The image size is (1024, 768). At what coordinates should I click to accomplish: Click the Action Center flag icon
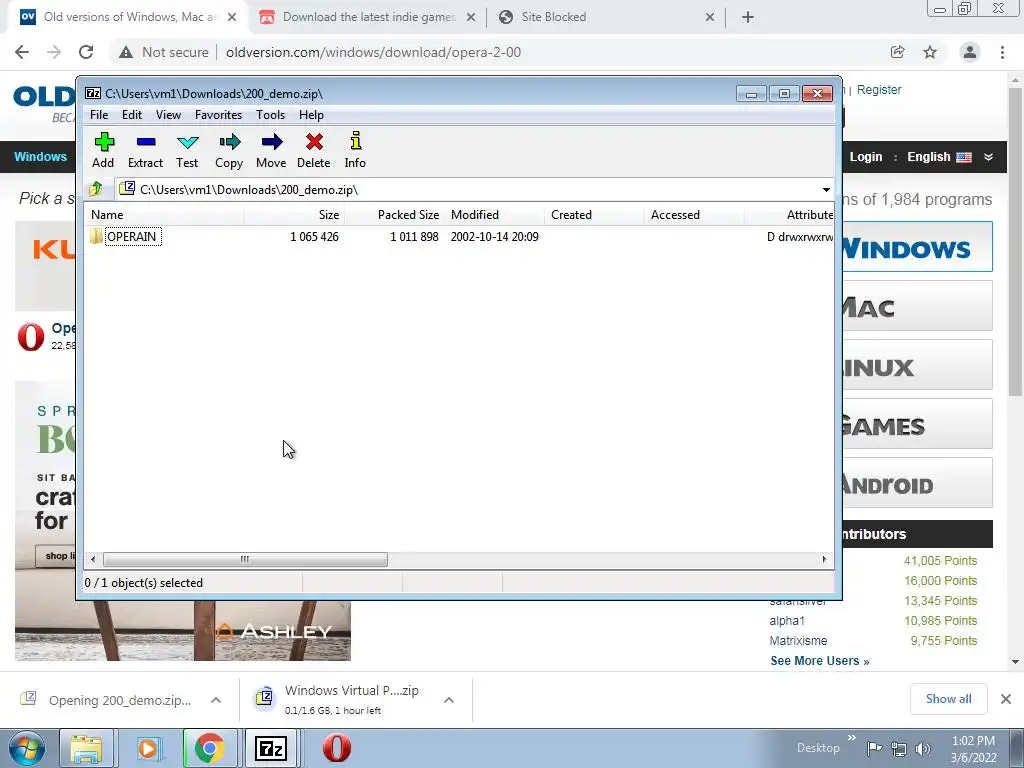[x=874, y=748]
